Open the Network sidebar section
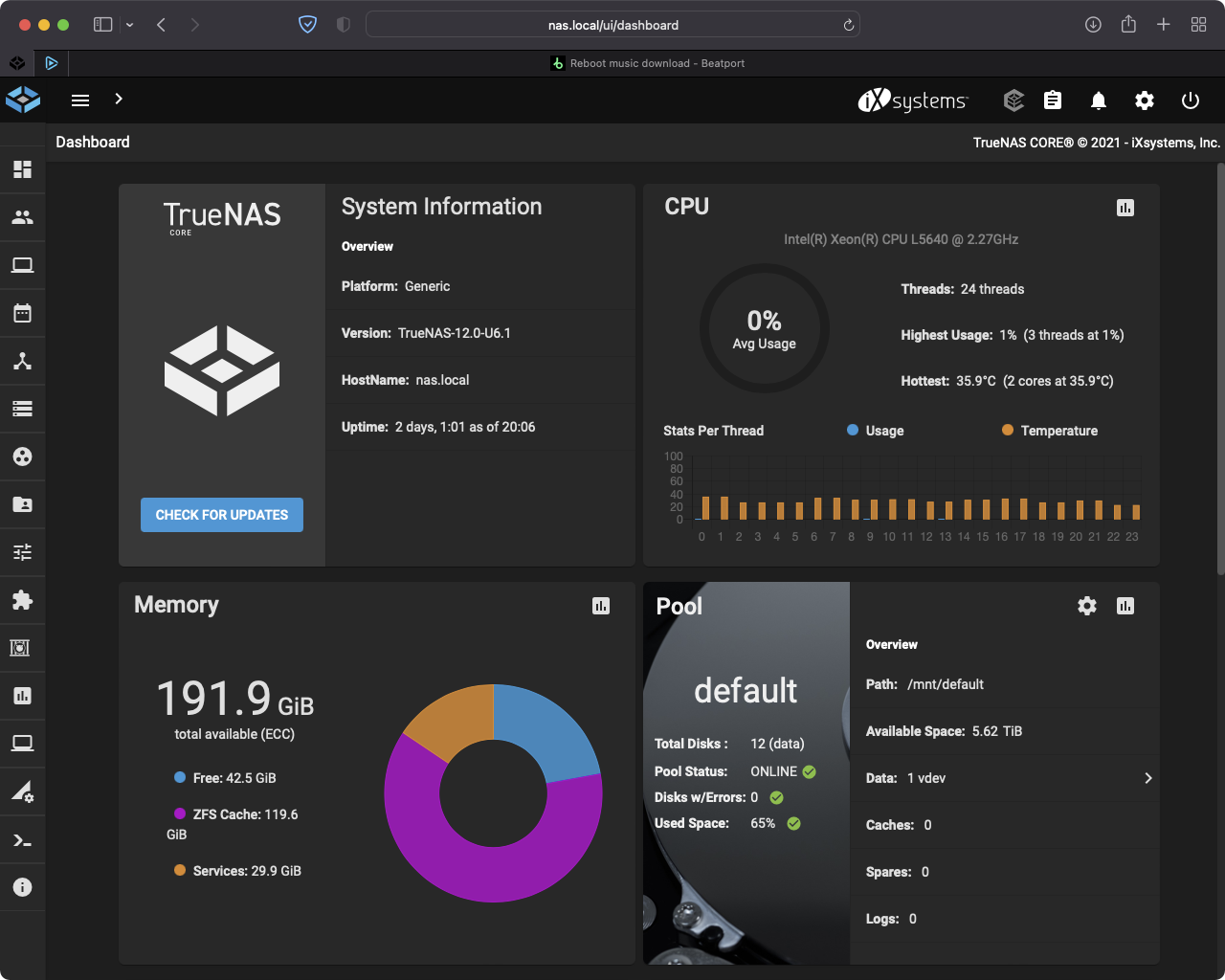1225x980 pixels. pos(23,361)
